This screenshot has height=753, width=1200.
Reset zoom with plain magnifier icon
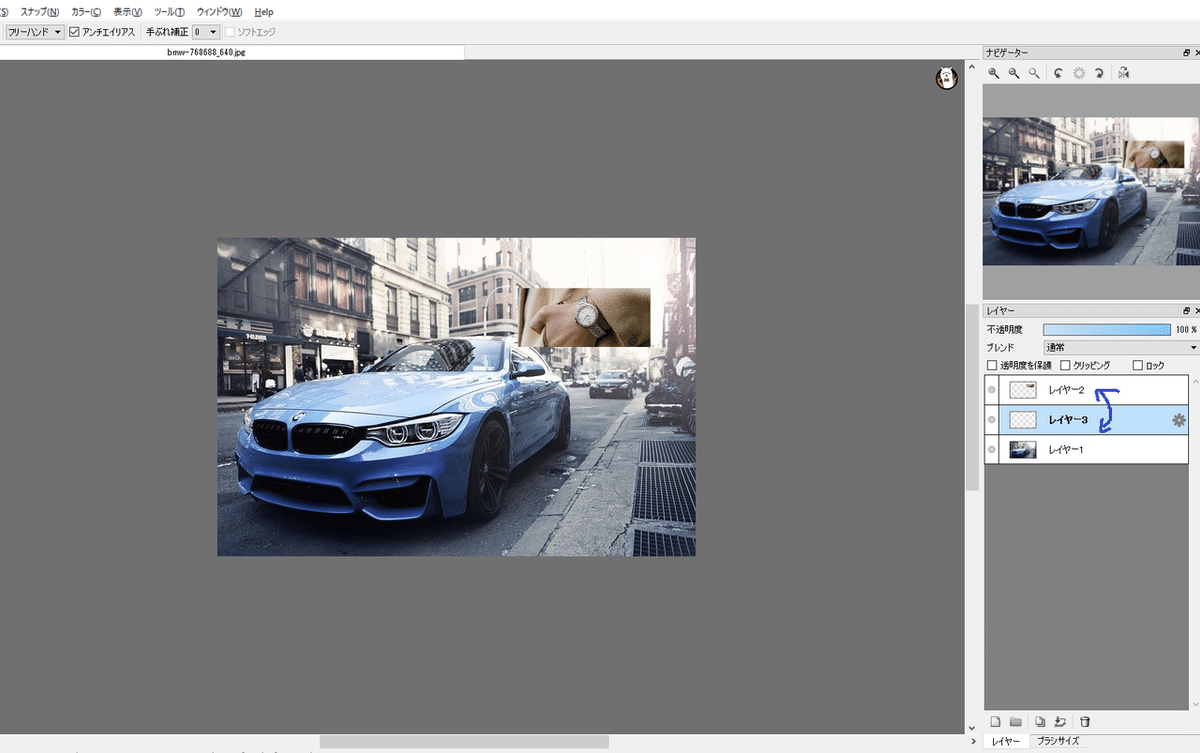[x=1034, y=73]
